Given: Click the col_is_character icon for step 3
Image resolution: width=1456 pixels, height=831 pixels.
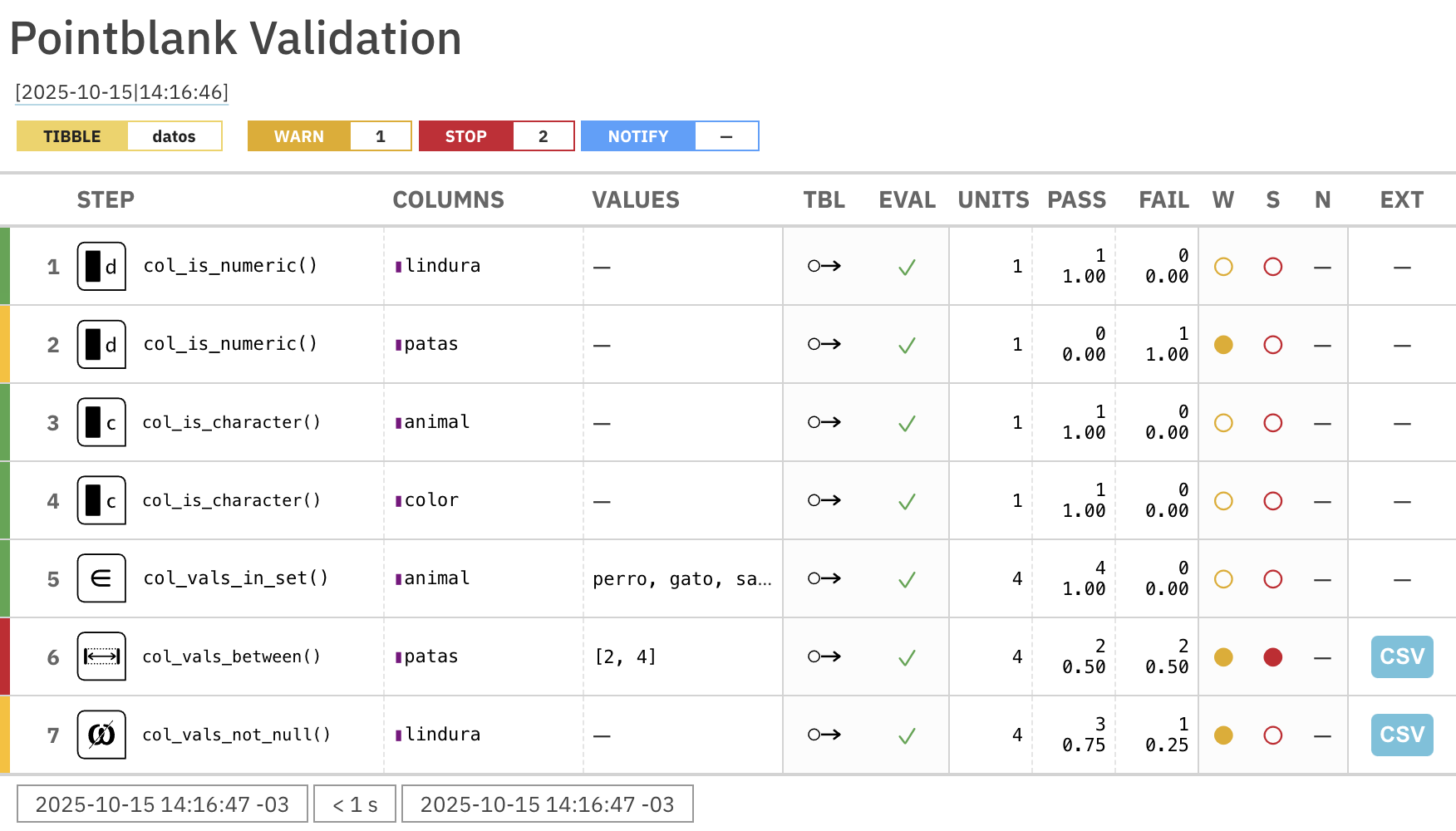Looking at the screenshot, I should click(x=101, y=422).
